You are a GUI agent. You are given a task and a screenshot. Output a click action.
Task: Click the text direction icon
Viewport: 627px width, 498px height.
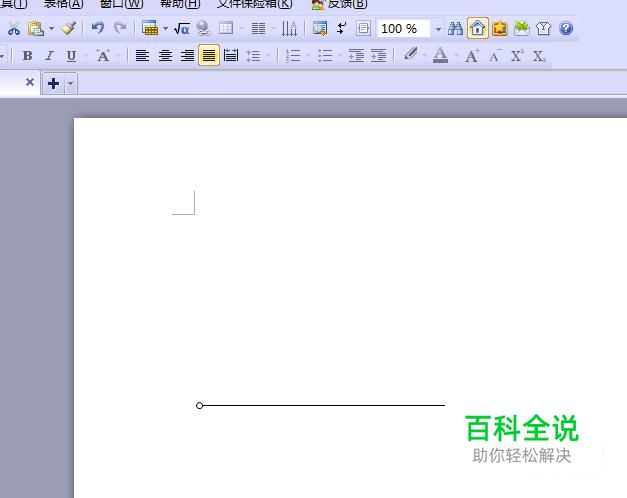click(x=290, y=28)
